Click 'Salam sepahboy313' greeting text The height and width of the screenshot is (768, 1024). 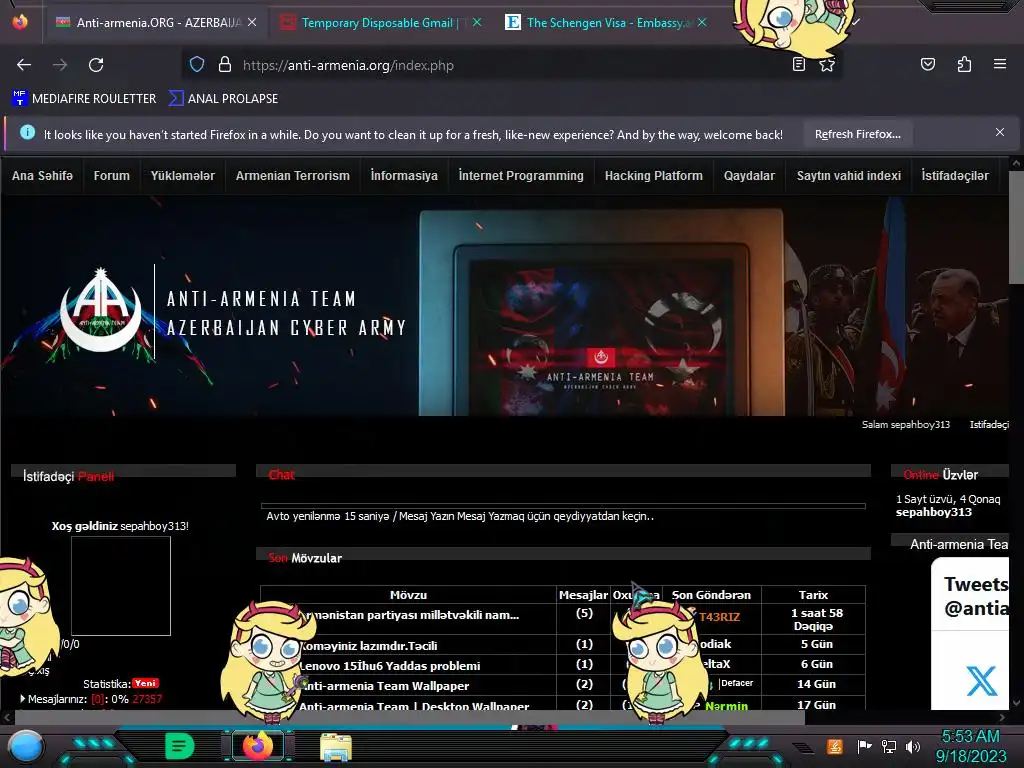click(905, 424)
